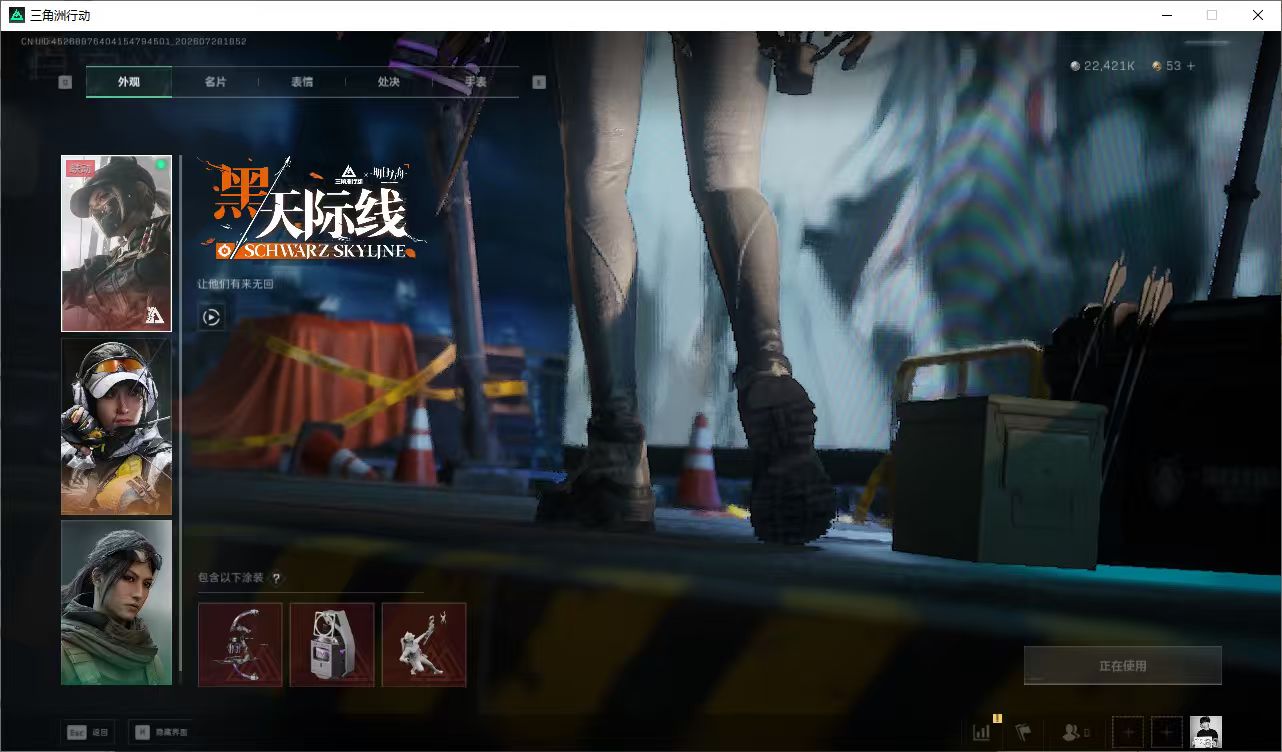Open the flags icon in bottom bar
This screenshot has height=752, width=1282.
click(1023, 732)
